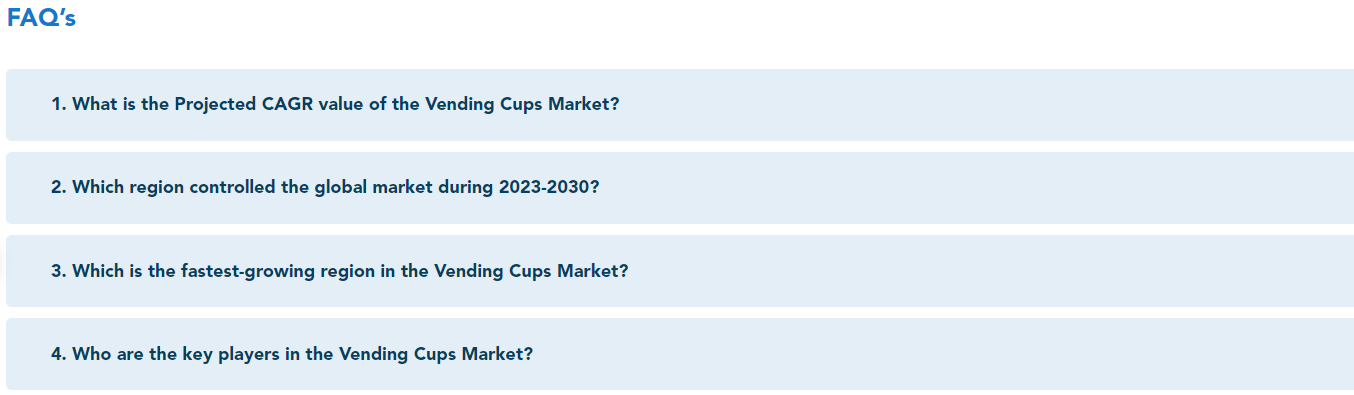1354x395 pixels.
Task: Select the question starting with 'What is'
Action: (680, 105)
